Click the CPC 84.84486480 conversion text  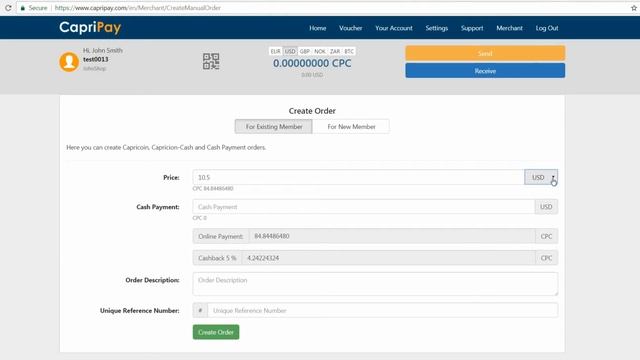(213, 189)
